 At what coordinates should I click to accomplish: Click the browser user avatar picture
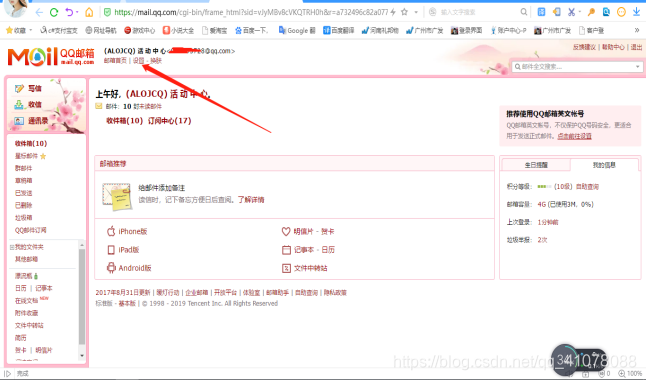click(x=16, y=8)
